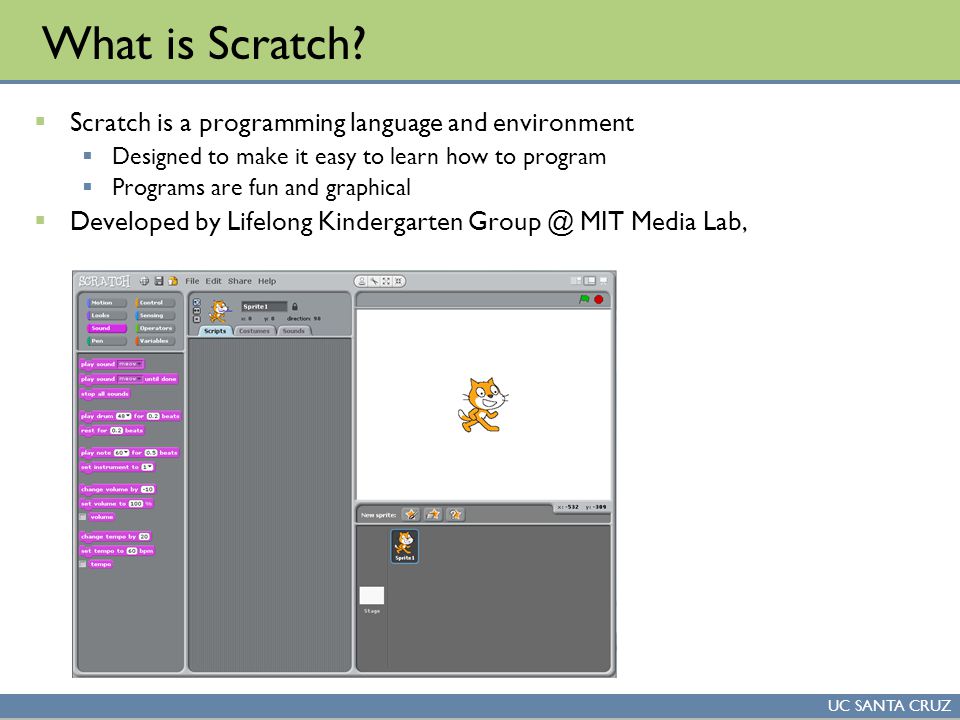The image size is (960, 720).
Task: Switch to small stage view mode
Action: pos(576,280)
